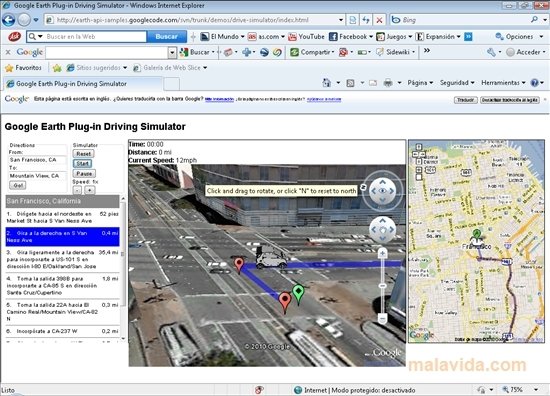Click the Earth move joystick control
The height and width of the screenshot is (396, 550).
(x=382, y=230)
